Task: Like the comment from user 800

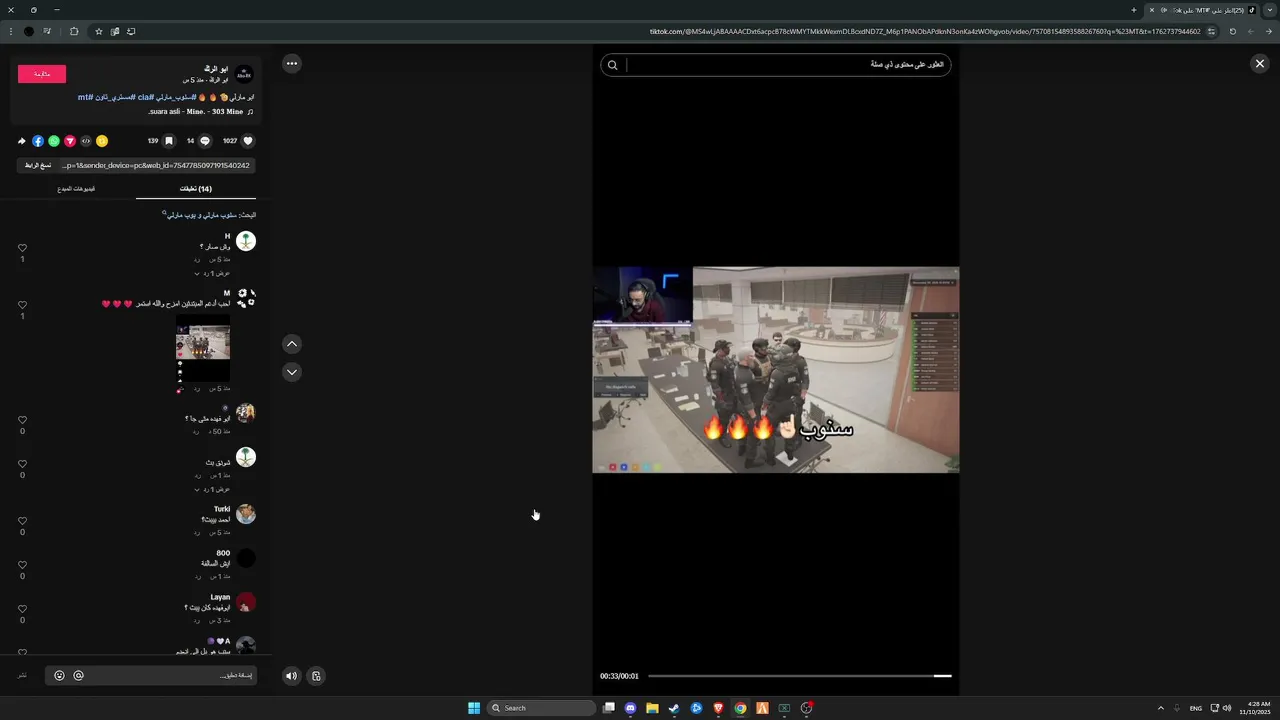Action: [22, 565]
